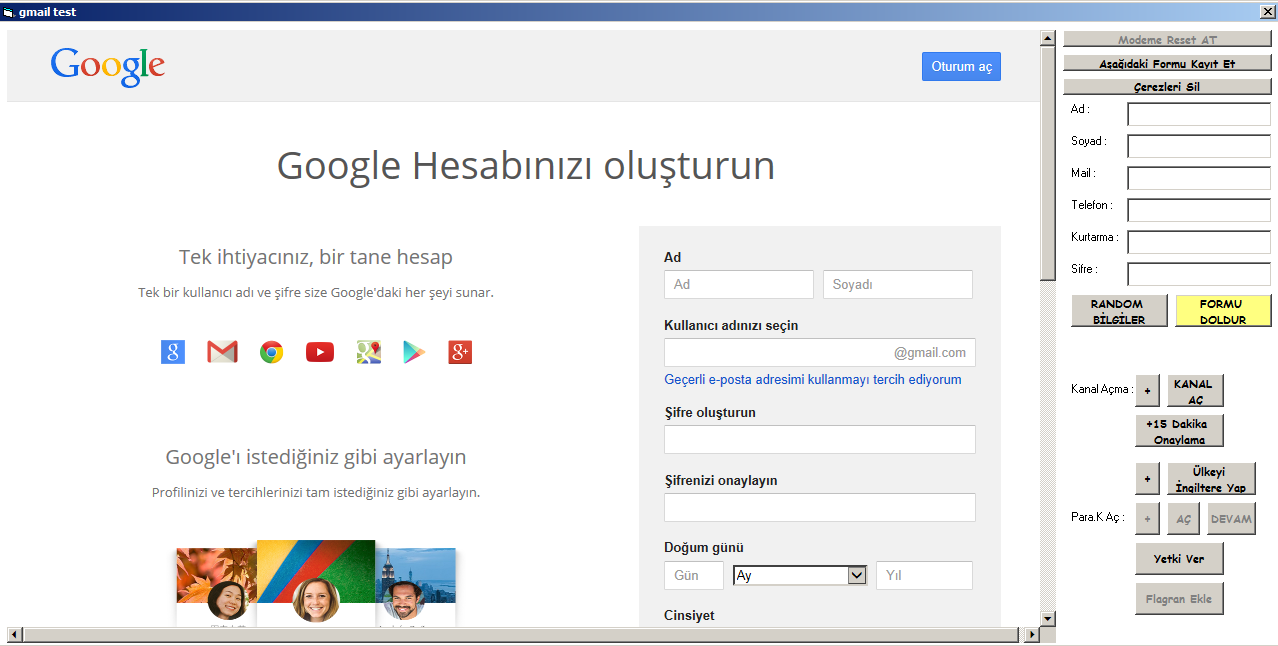Click the Gmail envelope icon
The image size is (1278, 646).
coord(222,352)
